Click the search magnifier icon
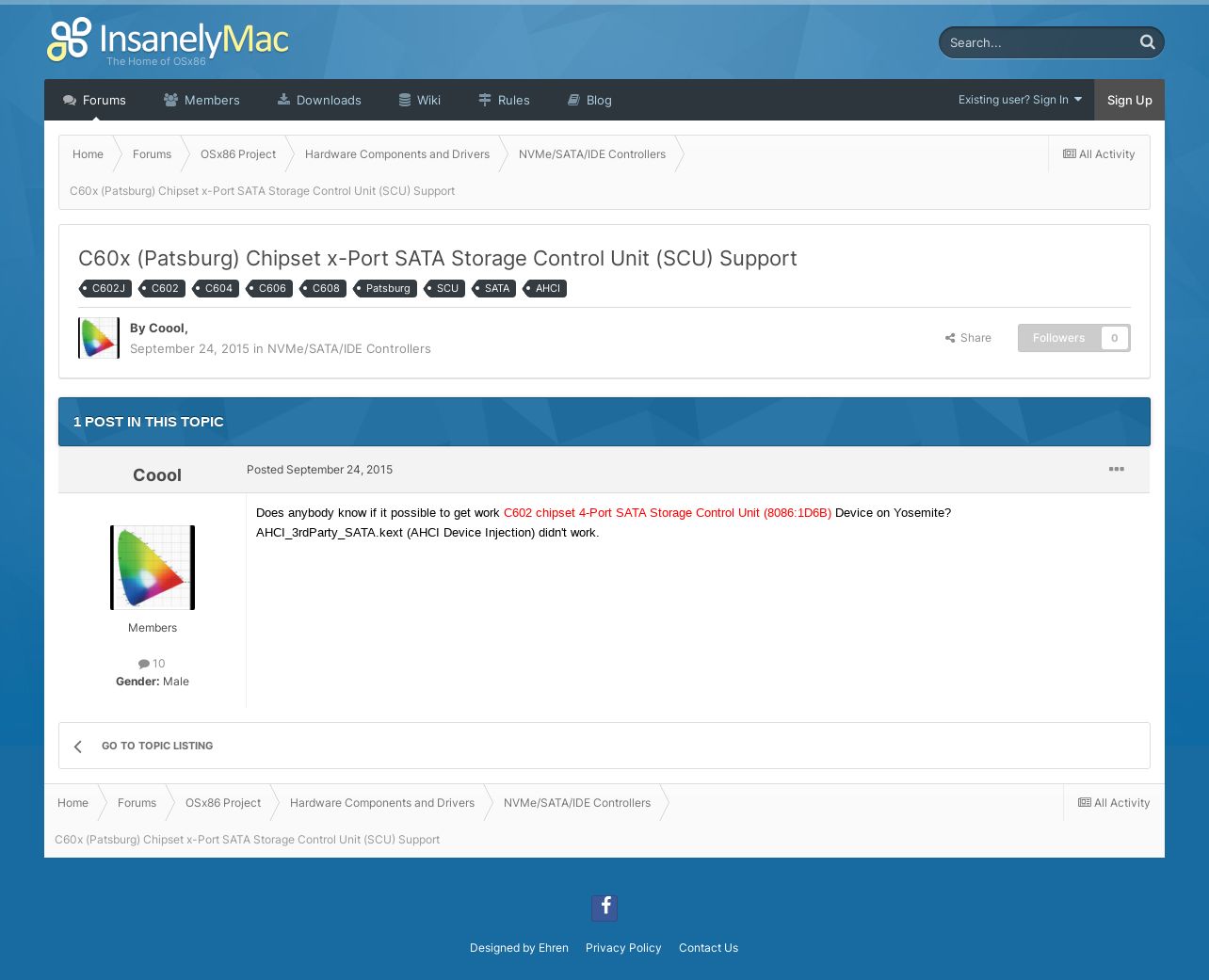 point(1147,42)
